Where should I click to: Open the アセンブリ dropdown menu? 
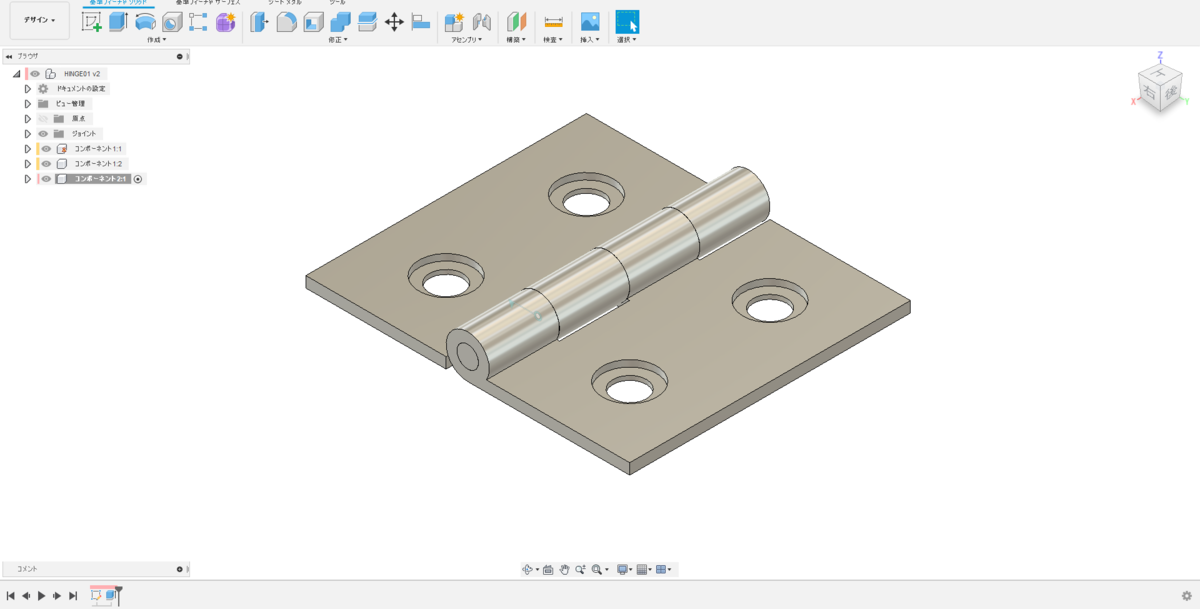(x=467, y=40)
